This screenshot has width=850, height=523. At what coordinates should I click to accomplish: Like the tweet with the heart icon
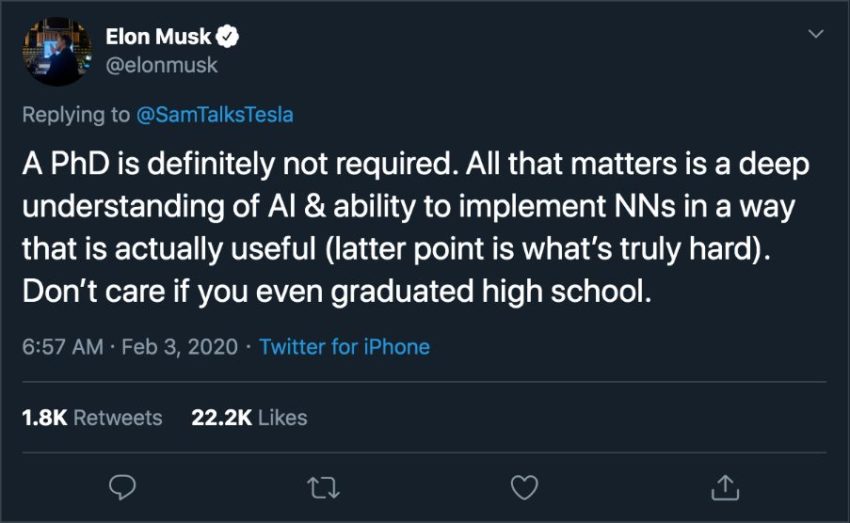point(524,486)
